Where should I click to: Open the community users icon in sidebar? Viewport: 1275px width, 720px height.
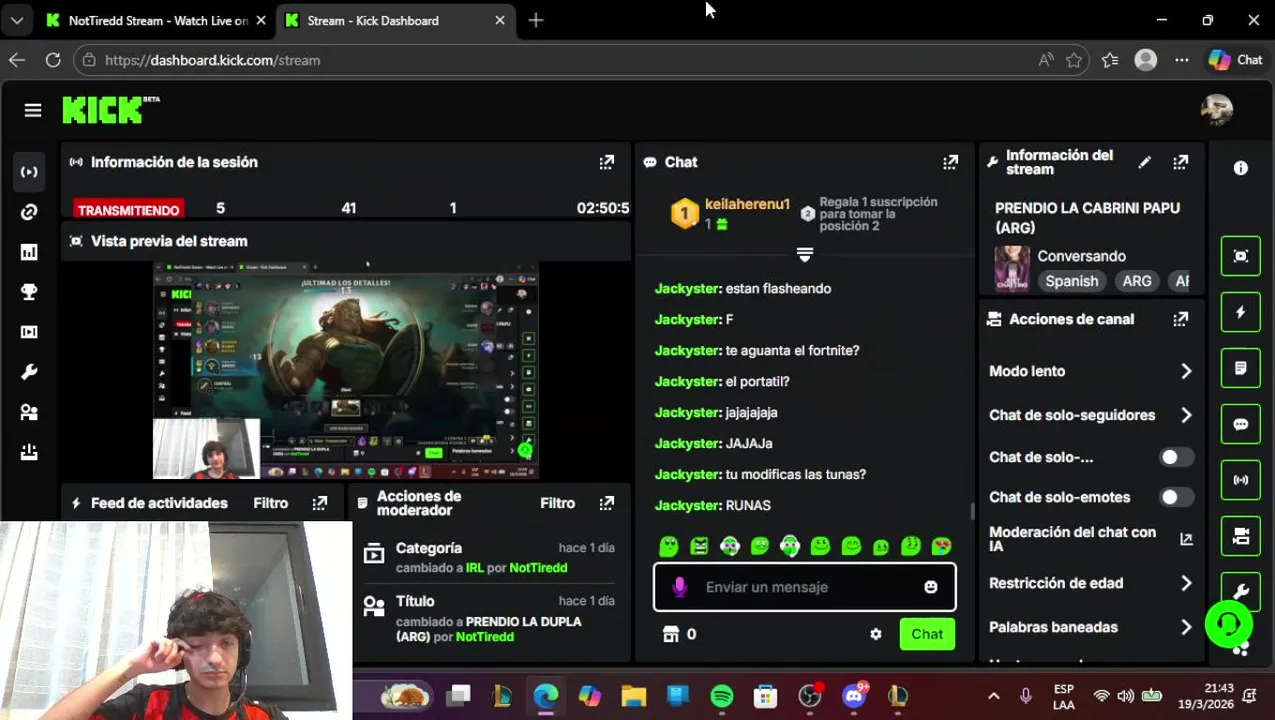coord(29,412)
